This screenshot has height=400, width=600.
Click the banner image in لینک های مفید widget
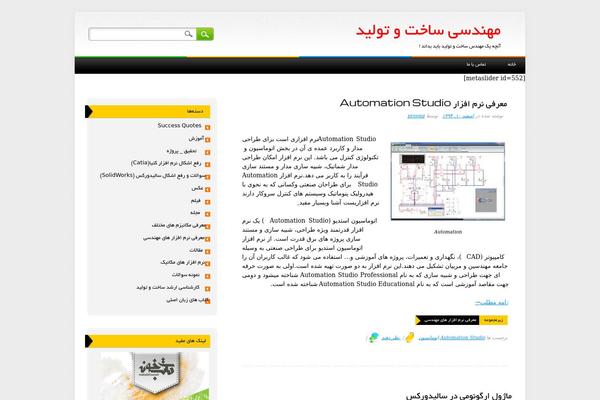155,376
